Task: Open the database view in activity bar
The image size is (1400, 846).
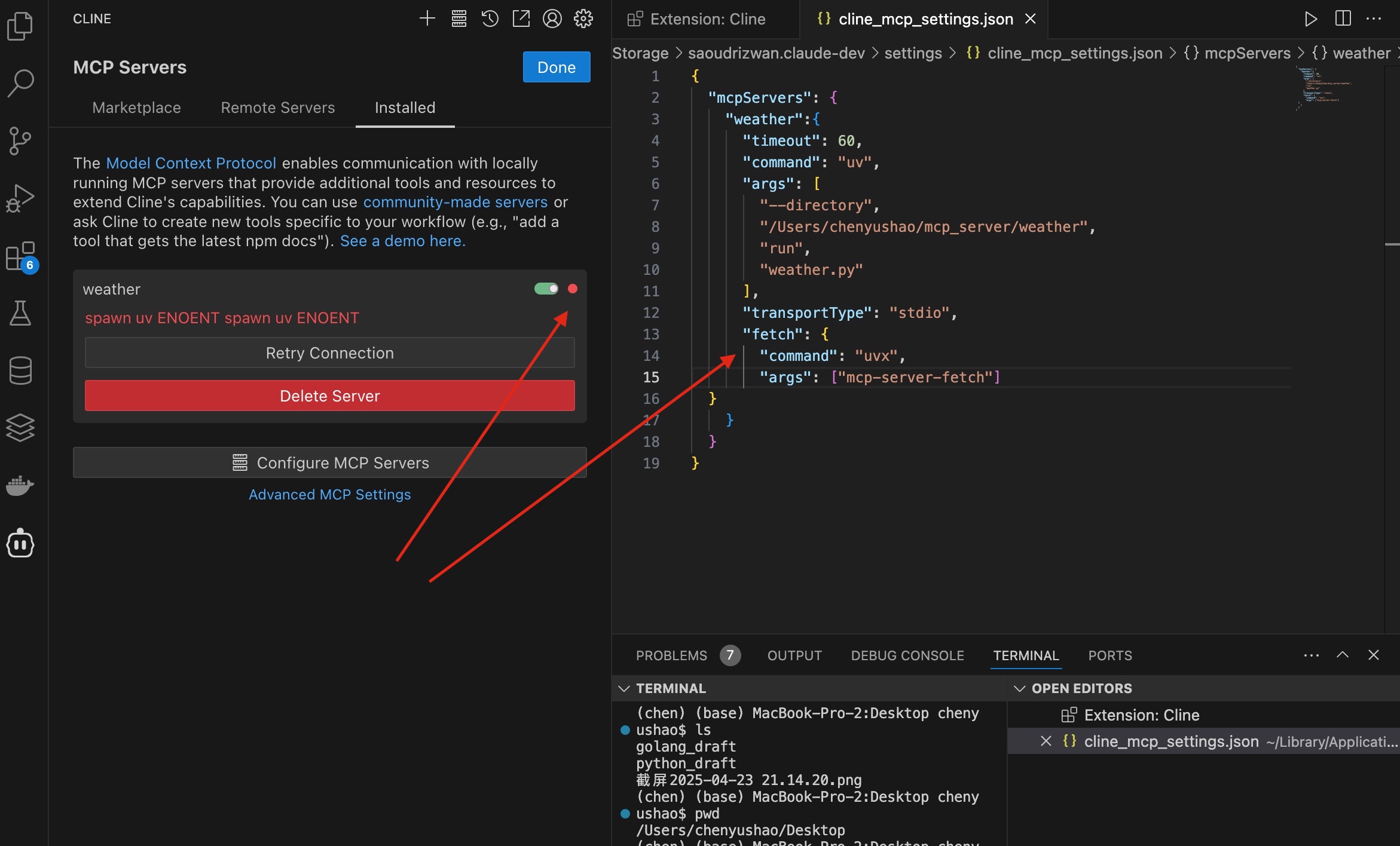Action: (x=20, y=370)
